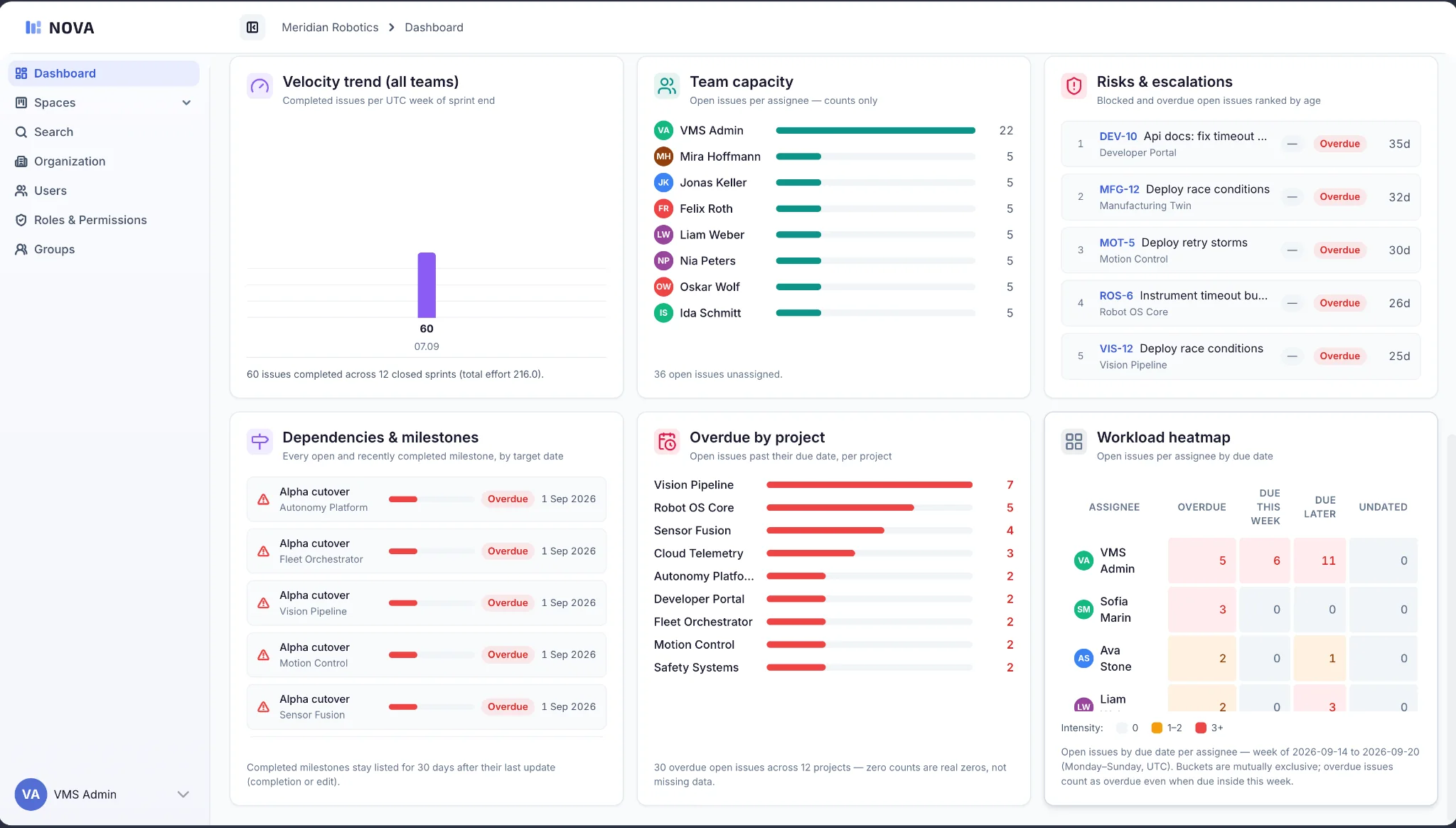Click the Dependencies & milestones signpost icon

point(259,442)
